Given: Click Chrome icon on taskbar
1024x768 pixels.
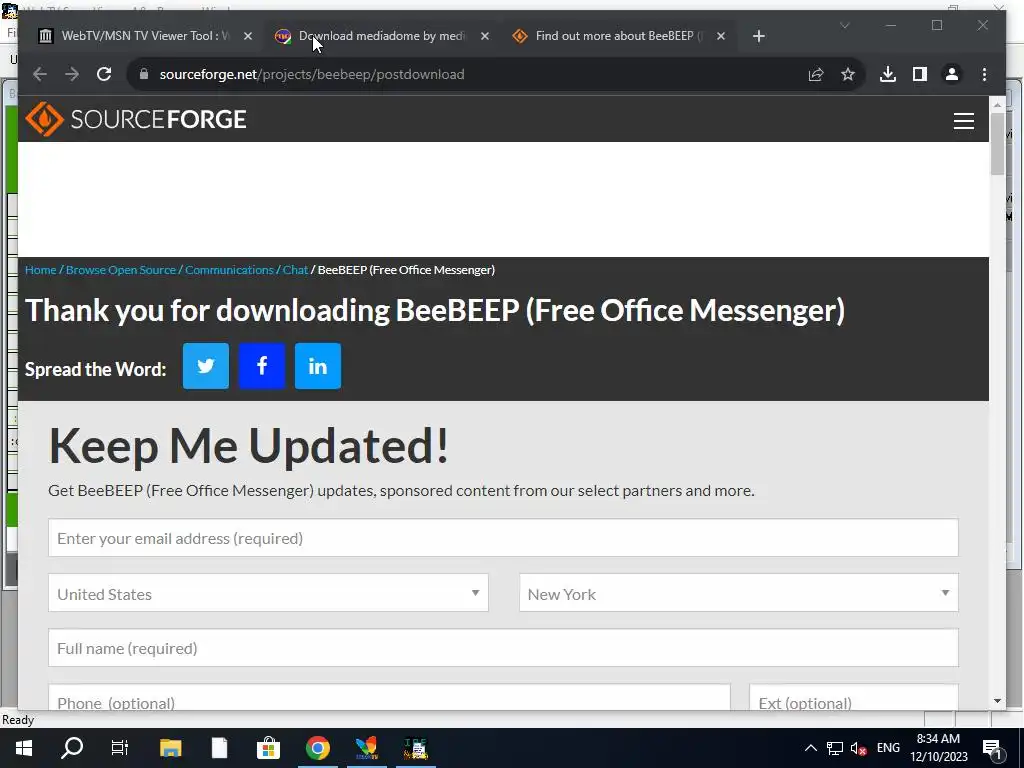Looking at the screenshot, I should point(317,748).
